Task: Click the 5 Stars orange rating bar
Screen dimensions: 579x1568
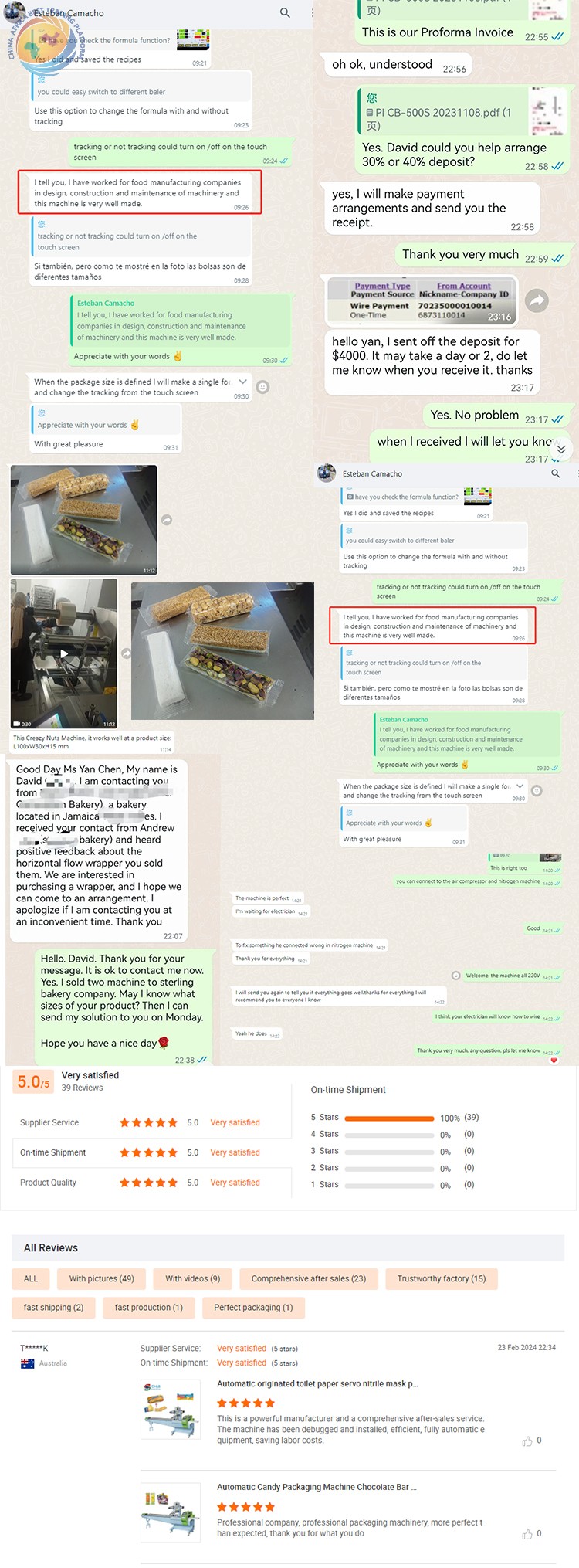Action: click(389, 1118)
